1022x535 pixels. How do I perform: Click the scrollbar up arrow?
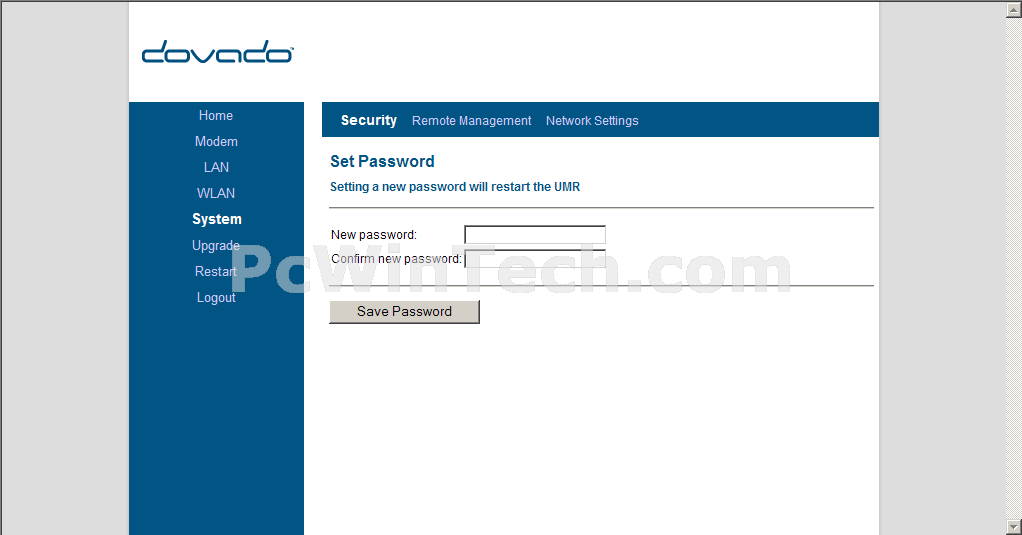click(x=1014, y=10)
